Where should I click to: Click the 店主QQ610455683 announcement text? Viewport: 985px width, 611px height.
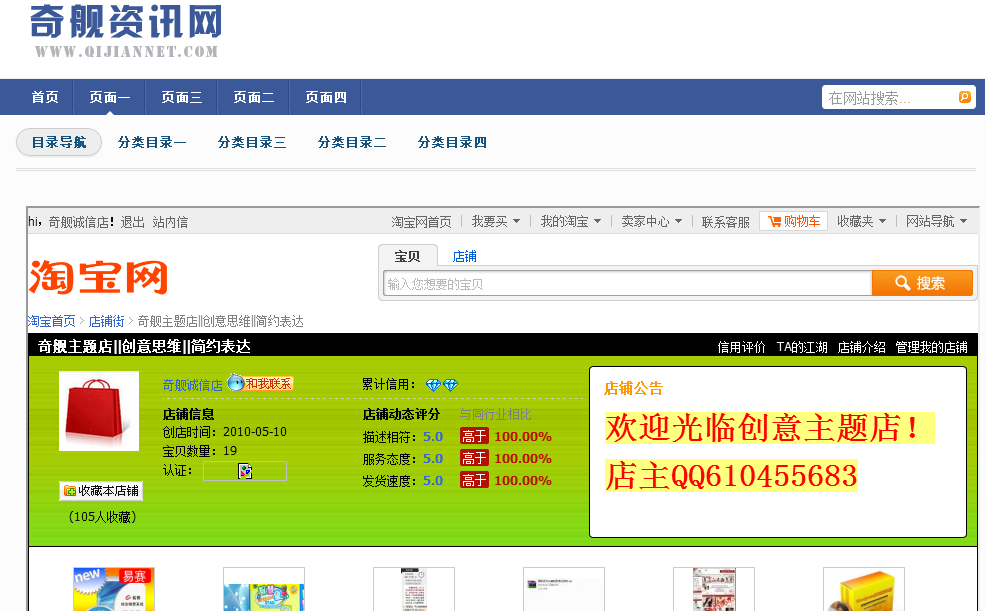click(x=731, y=475)
